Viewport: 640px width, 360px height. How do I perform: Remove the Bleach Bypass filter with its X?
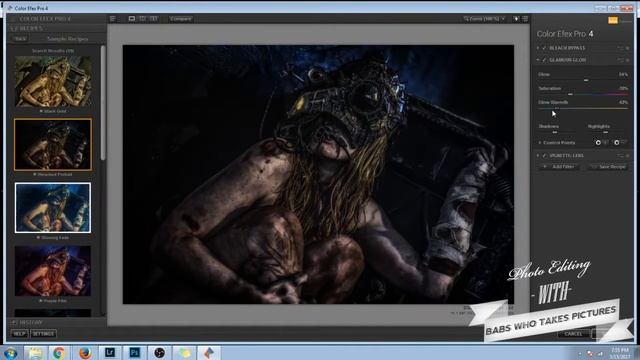[628, 48]
